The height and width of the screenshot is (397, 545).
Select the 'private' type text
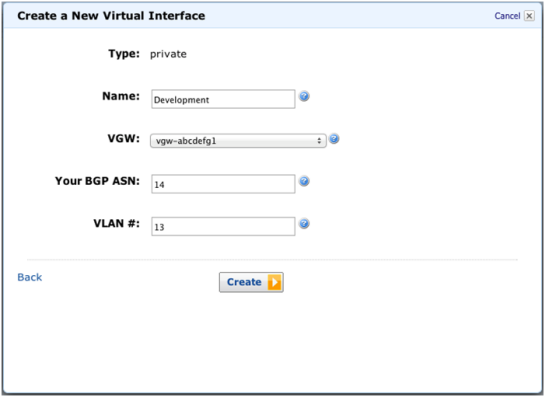[x=168, y=54]
